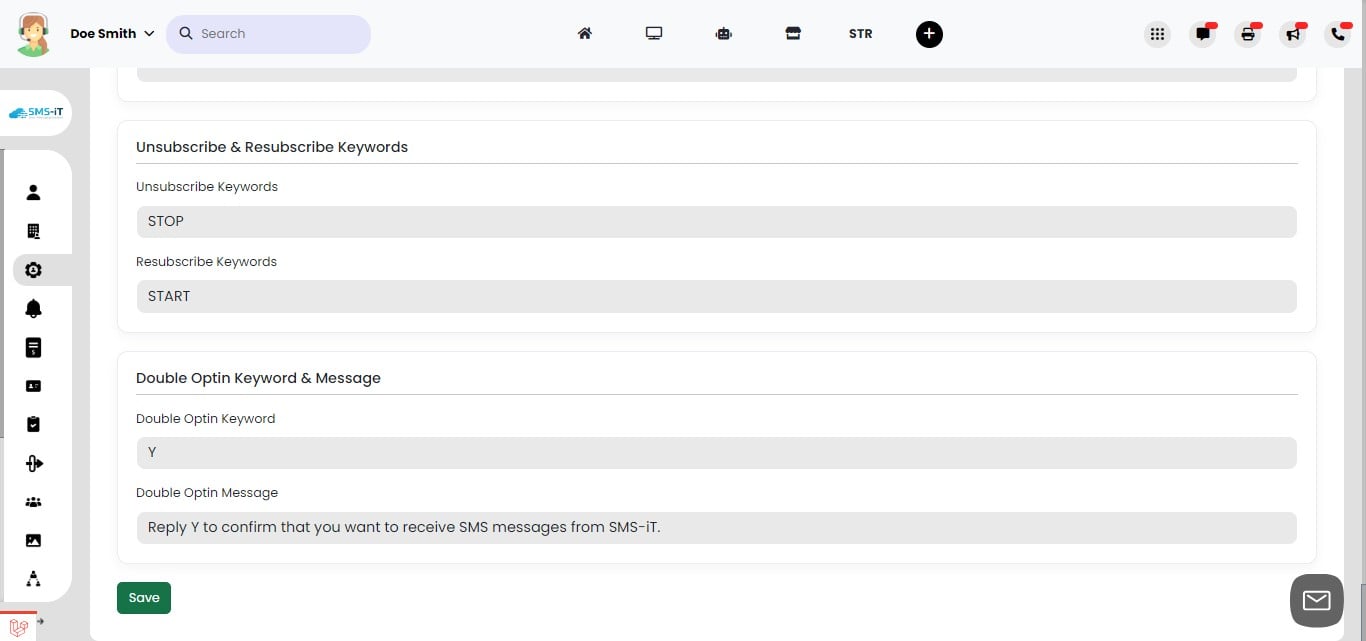Open the billing invoice sidebar icon
Viewport: 1366px width, 641px height.
(x=33, y=348)
